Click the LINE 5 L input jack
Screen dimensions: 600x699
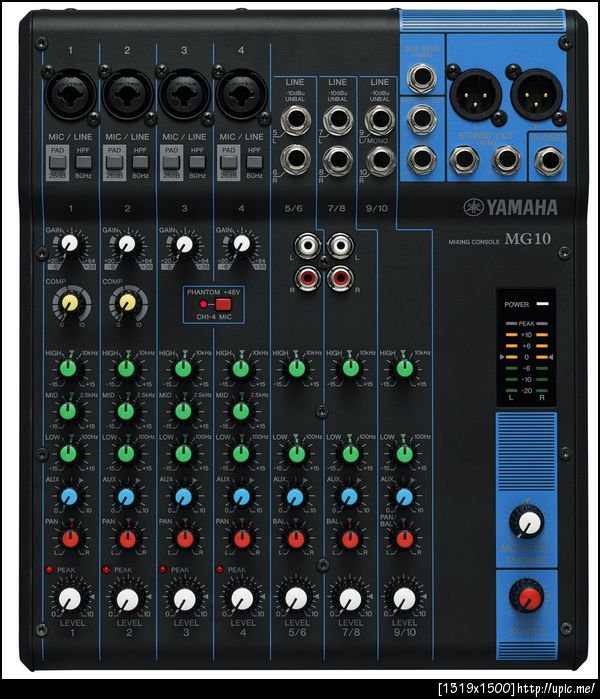pyautogui.click(x=296, y=119)
